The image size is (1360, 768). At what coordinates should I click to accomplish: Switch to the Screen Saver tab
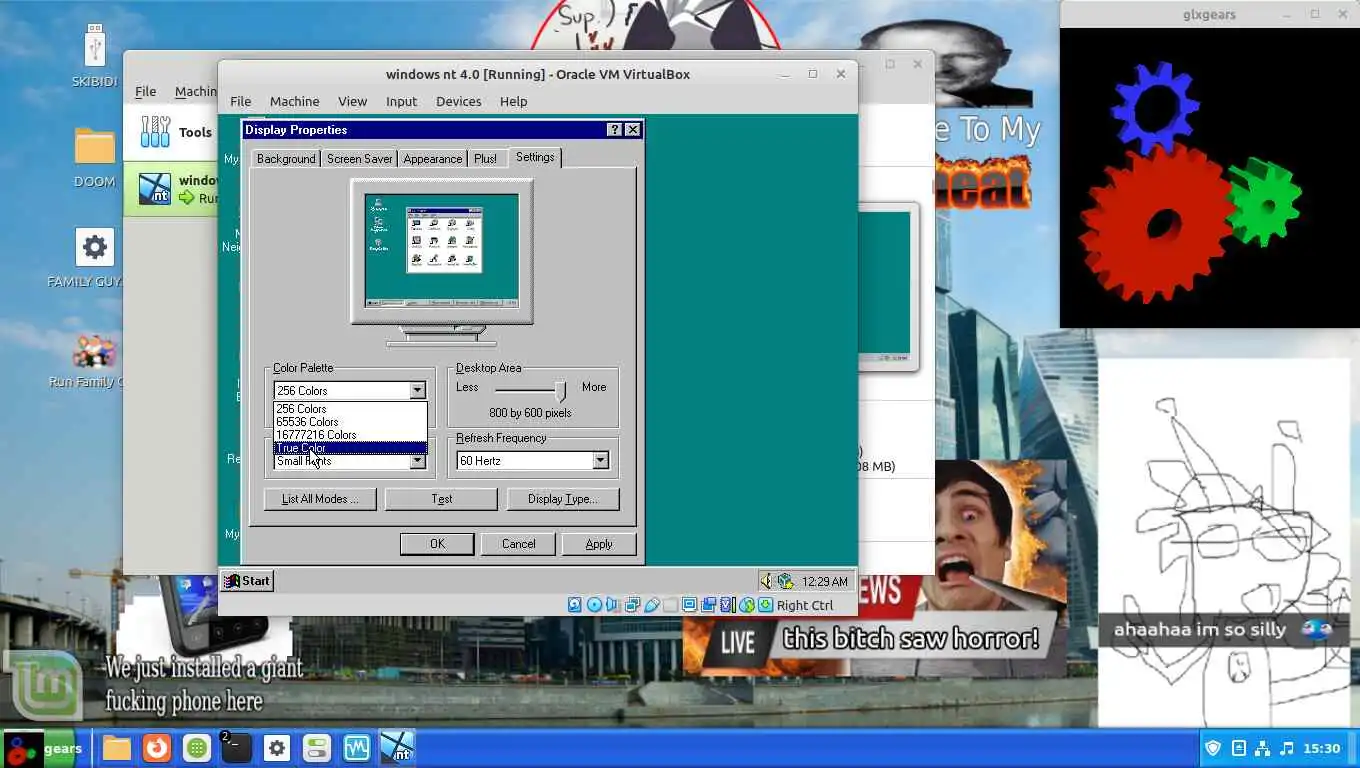(x=359, y=159)
